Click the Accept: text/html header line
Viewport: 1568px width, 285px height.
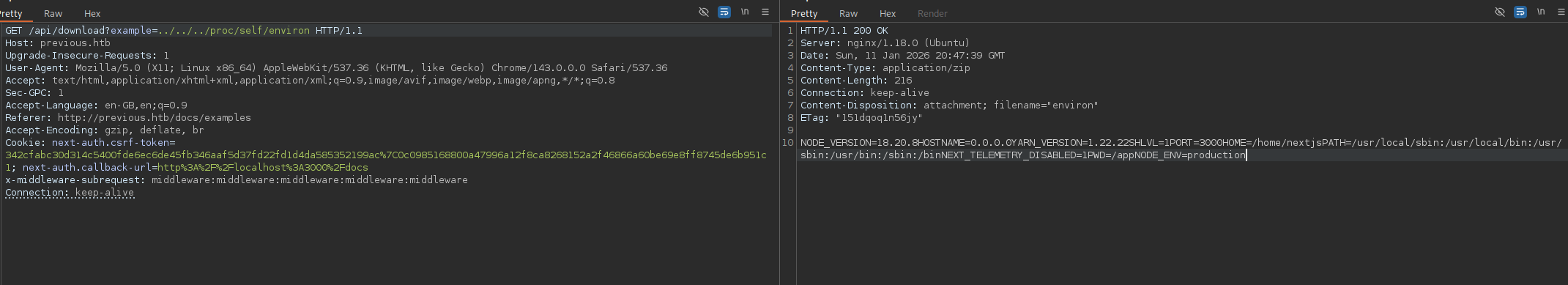pyautogui.click(x=310, y=81)
